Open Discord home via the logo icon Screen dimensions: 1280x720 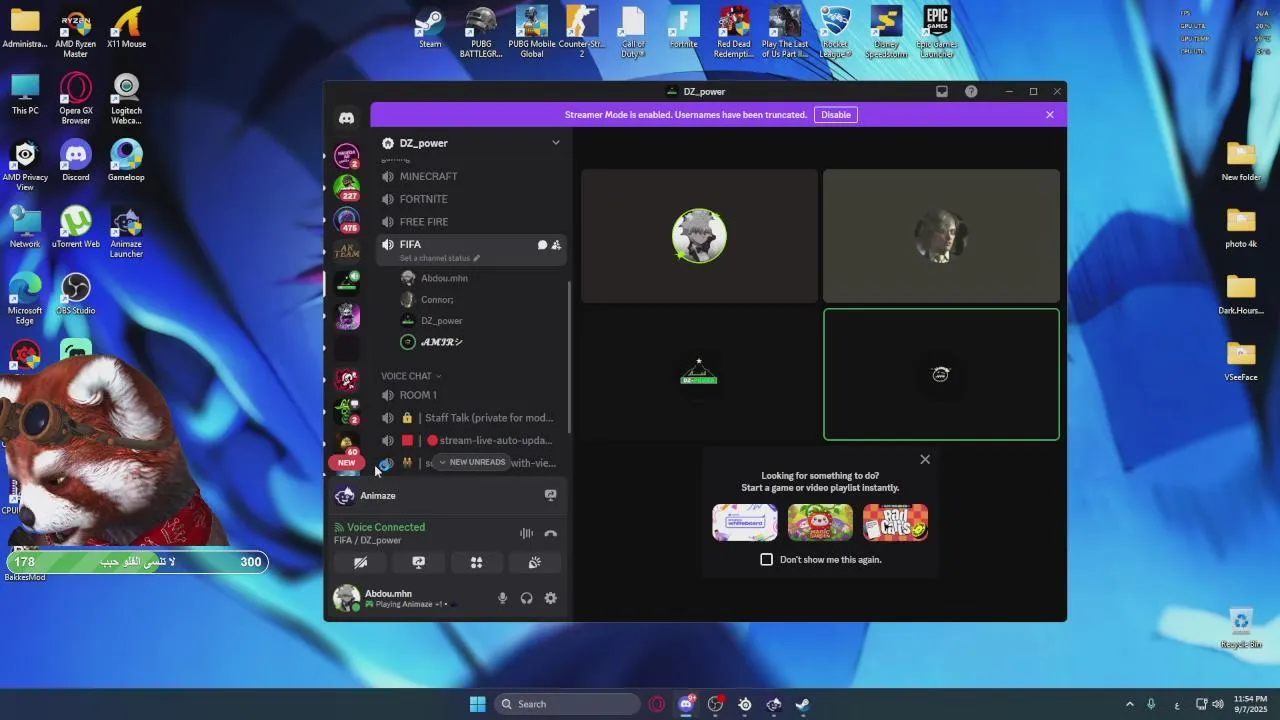click(x=346, y=118)
